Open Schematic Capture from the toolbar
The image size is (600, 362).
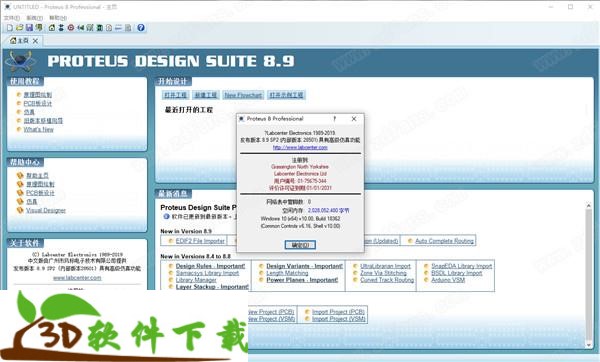61,28
